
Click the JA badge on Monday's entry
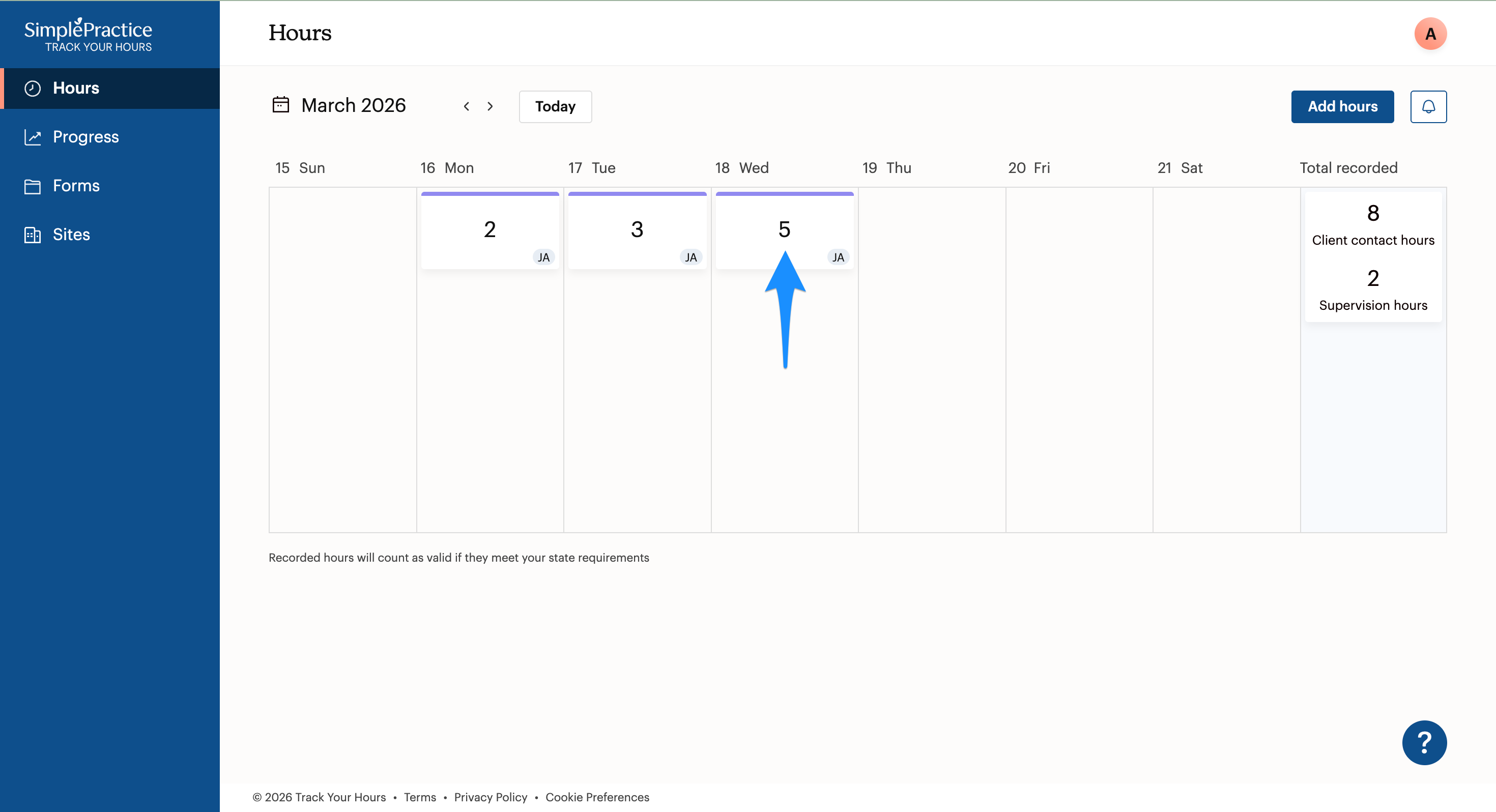click(543, 257)
